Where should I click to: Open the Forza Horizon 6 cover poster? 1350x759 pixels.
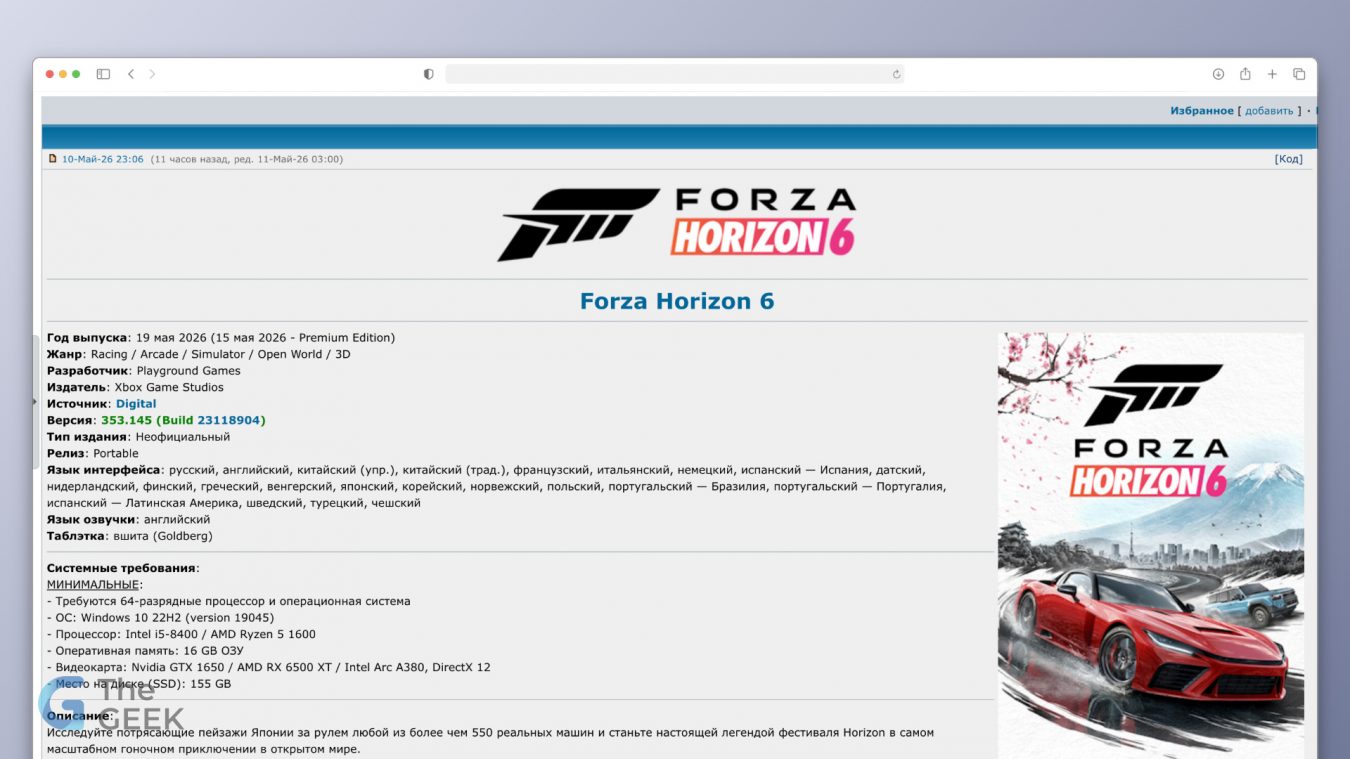[x=1151, y=545]
